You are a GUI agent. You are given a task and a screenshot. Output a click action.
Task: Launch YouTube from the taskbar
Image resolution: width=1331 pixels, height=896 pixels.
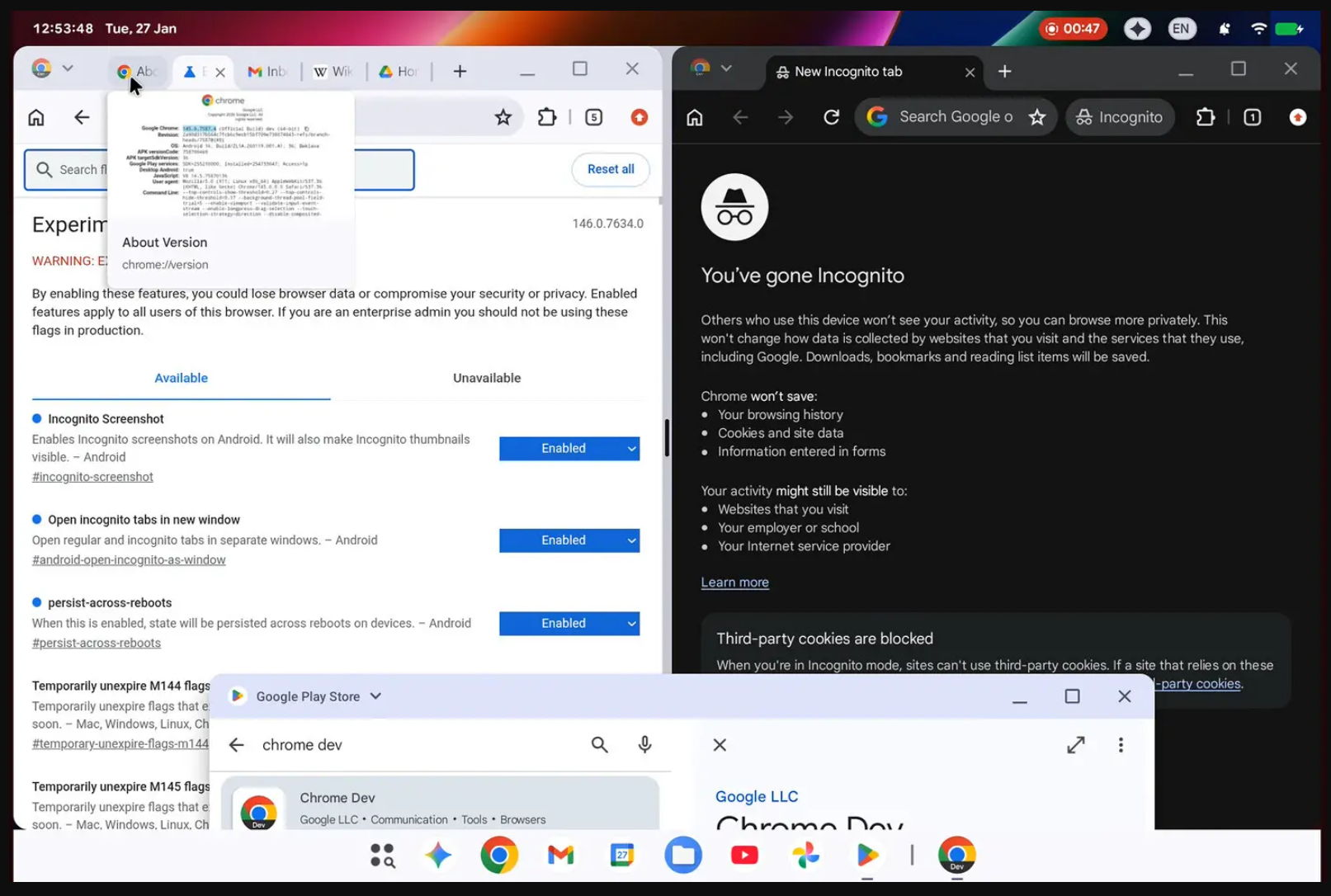tap(744, 855)
